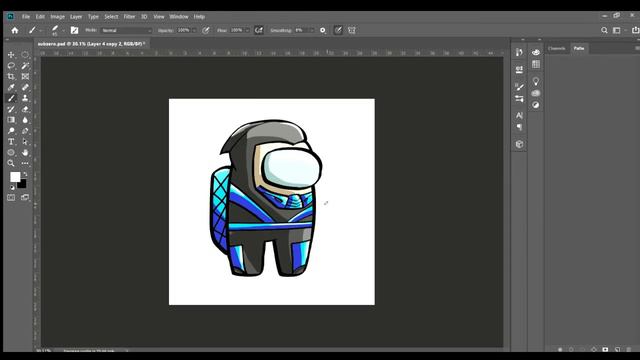Reset default foreground and background colors
This screenshot has width=640, height=360.
[x=12, y=187]
